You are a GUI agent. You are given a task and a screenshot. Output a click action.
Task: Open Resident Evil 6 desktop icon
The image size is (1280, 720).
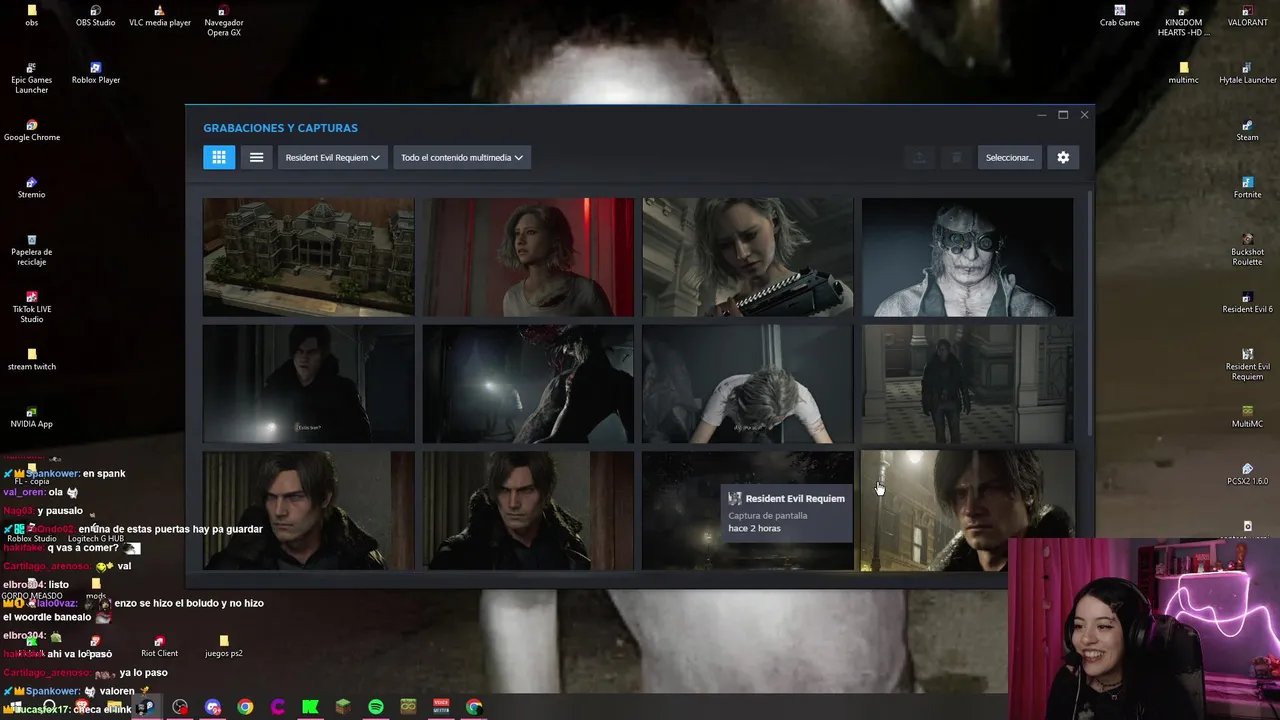coord(1247,302)
